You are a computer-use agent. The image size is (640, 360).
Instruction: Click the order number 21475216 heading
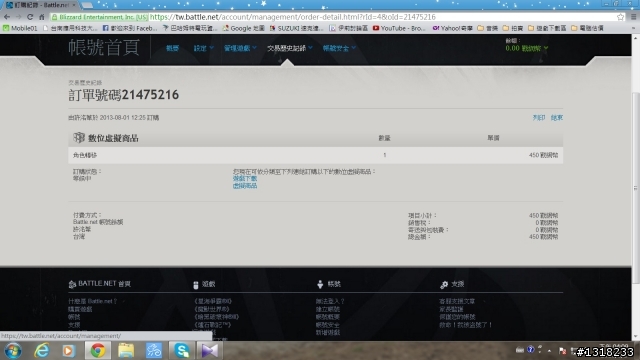(x=123, y=95)
